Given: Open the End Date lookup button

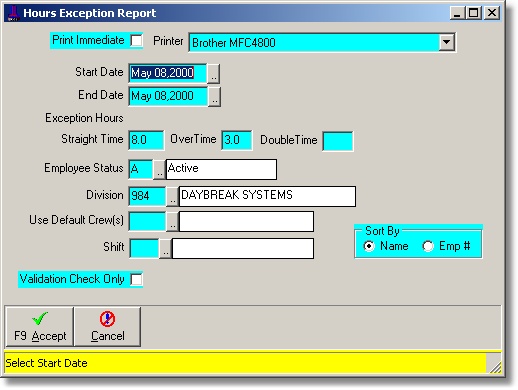Looking at the screenshot, I should [214, 97].
